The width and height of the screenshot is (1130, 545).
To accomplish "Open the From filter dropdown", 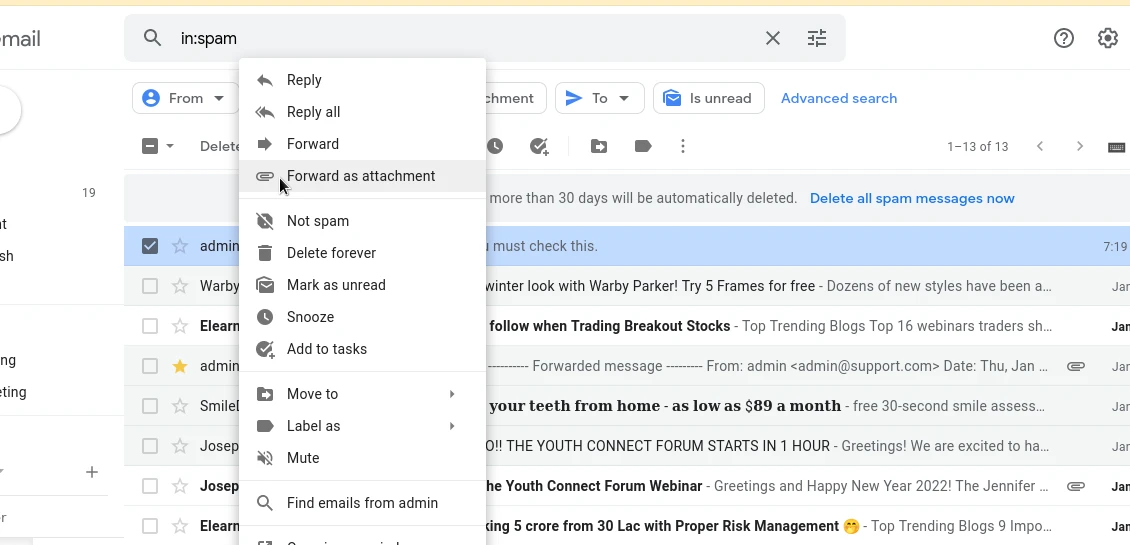I will [185, 98].
